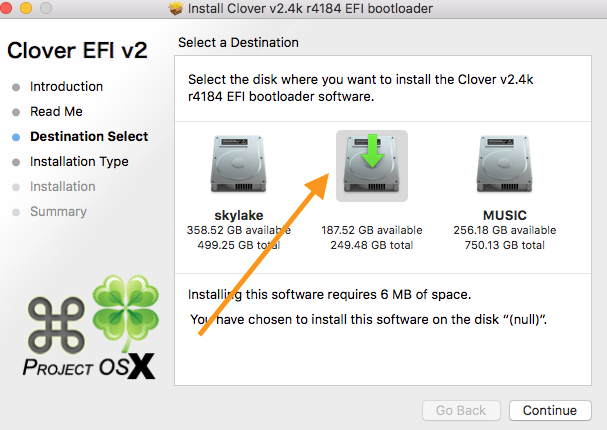This screenshot has height=430, width=607.
Task: Go to the Introduction step
Action: pyautogui.click(x=66, y=87)
